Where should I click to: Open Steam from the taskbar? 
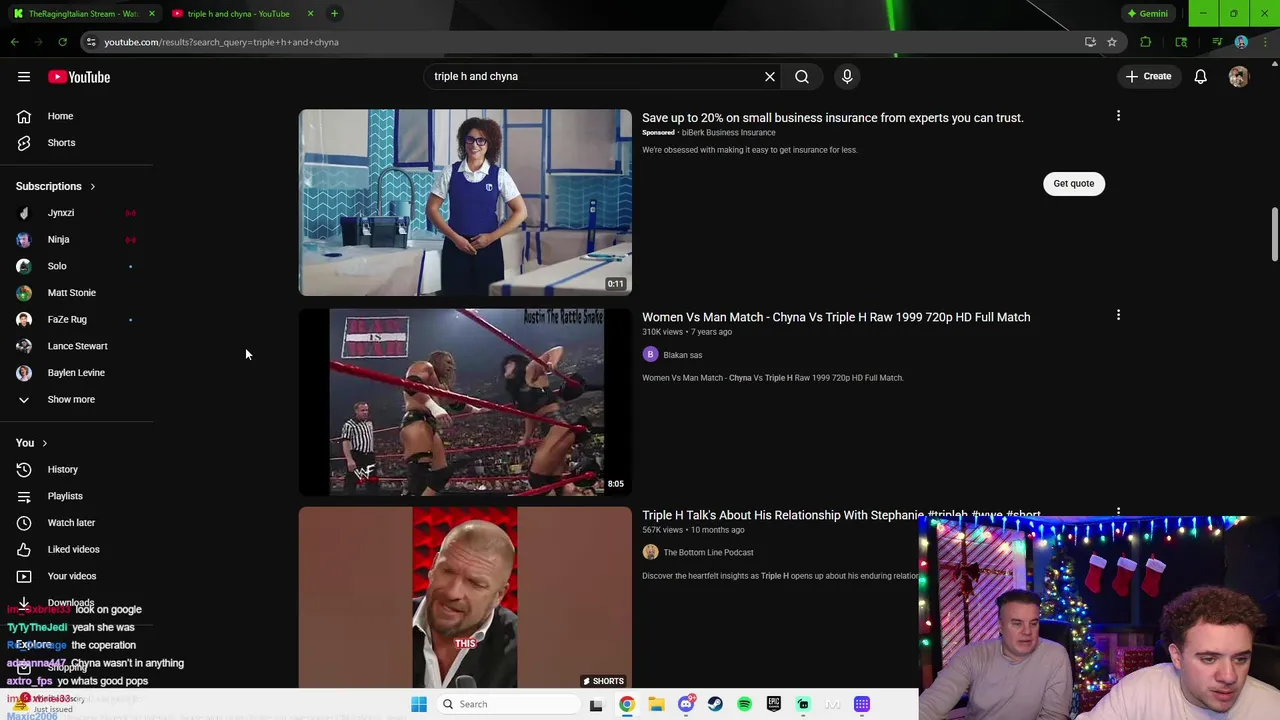715,704
